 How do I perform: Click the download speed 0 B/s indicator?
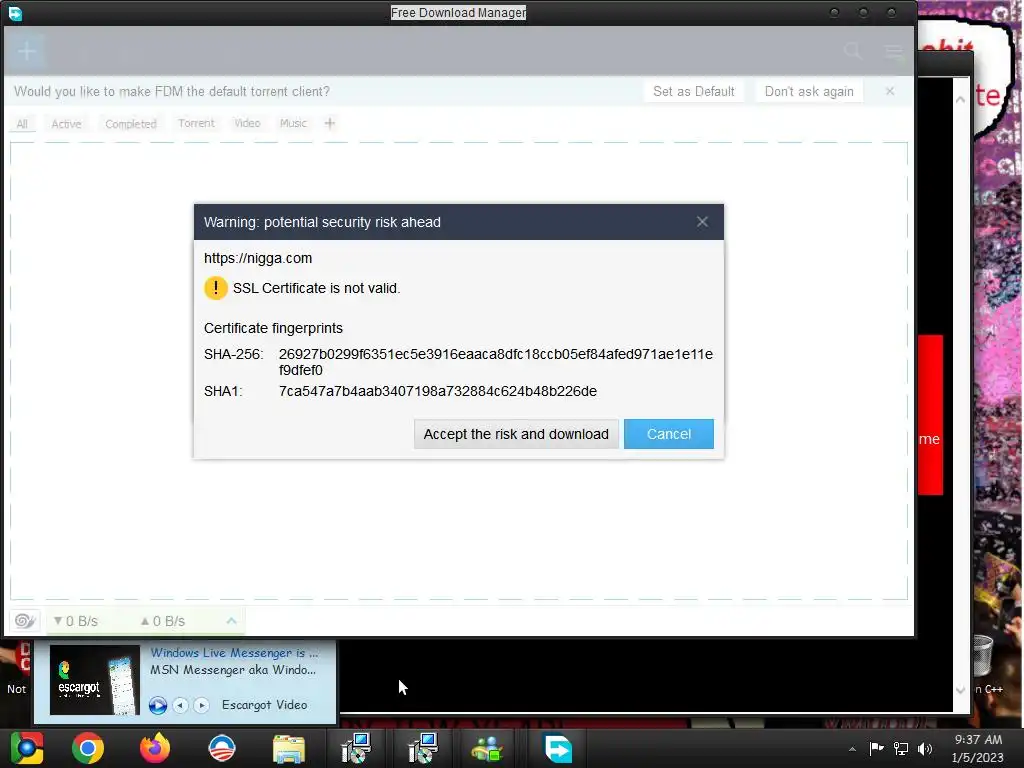(x=76, y=621)
